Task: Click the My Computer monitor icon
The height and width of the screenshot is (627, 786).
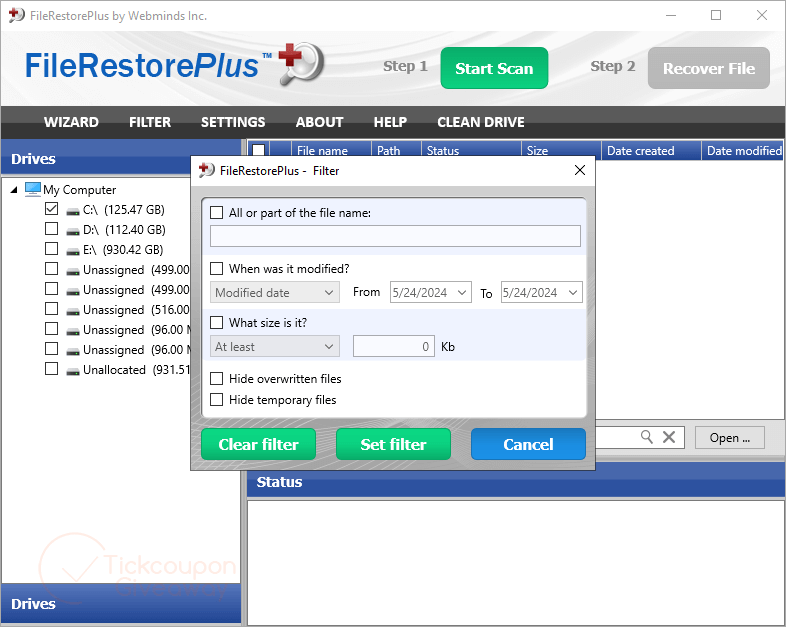Action: coord(33,189)
